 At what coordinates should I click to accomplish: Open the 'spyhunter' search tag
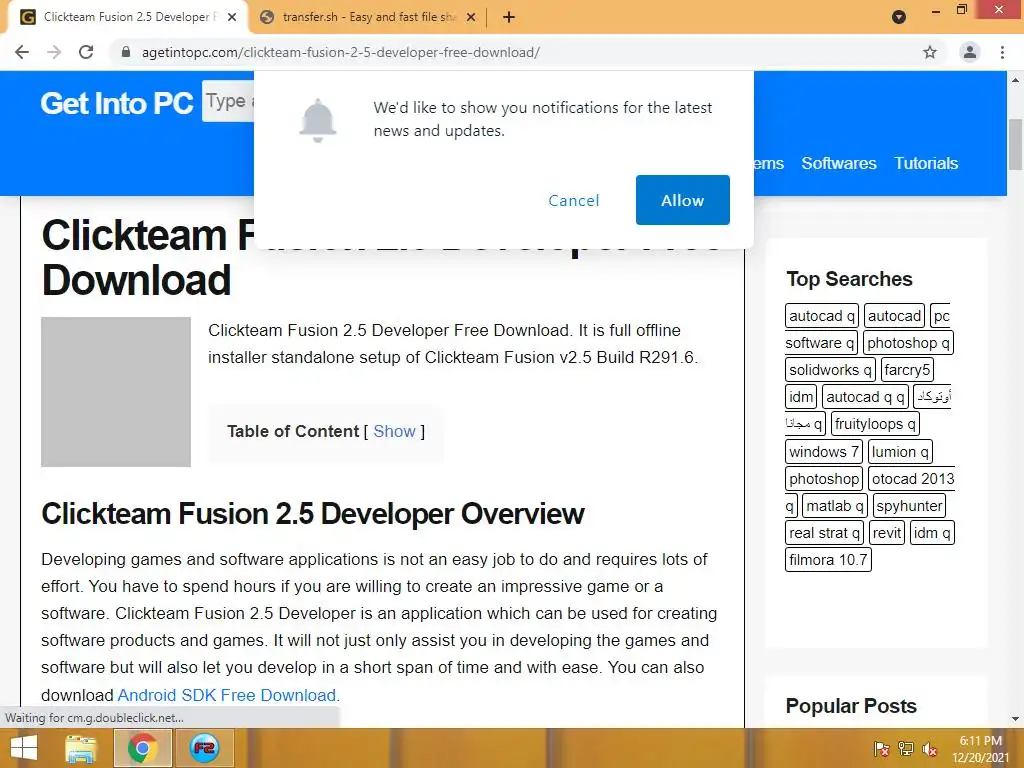[x=908, y=505]
